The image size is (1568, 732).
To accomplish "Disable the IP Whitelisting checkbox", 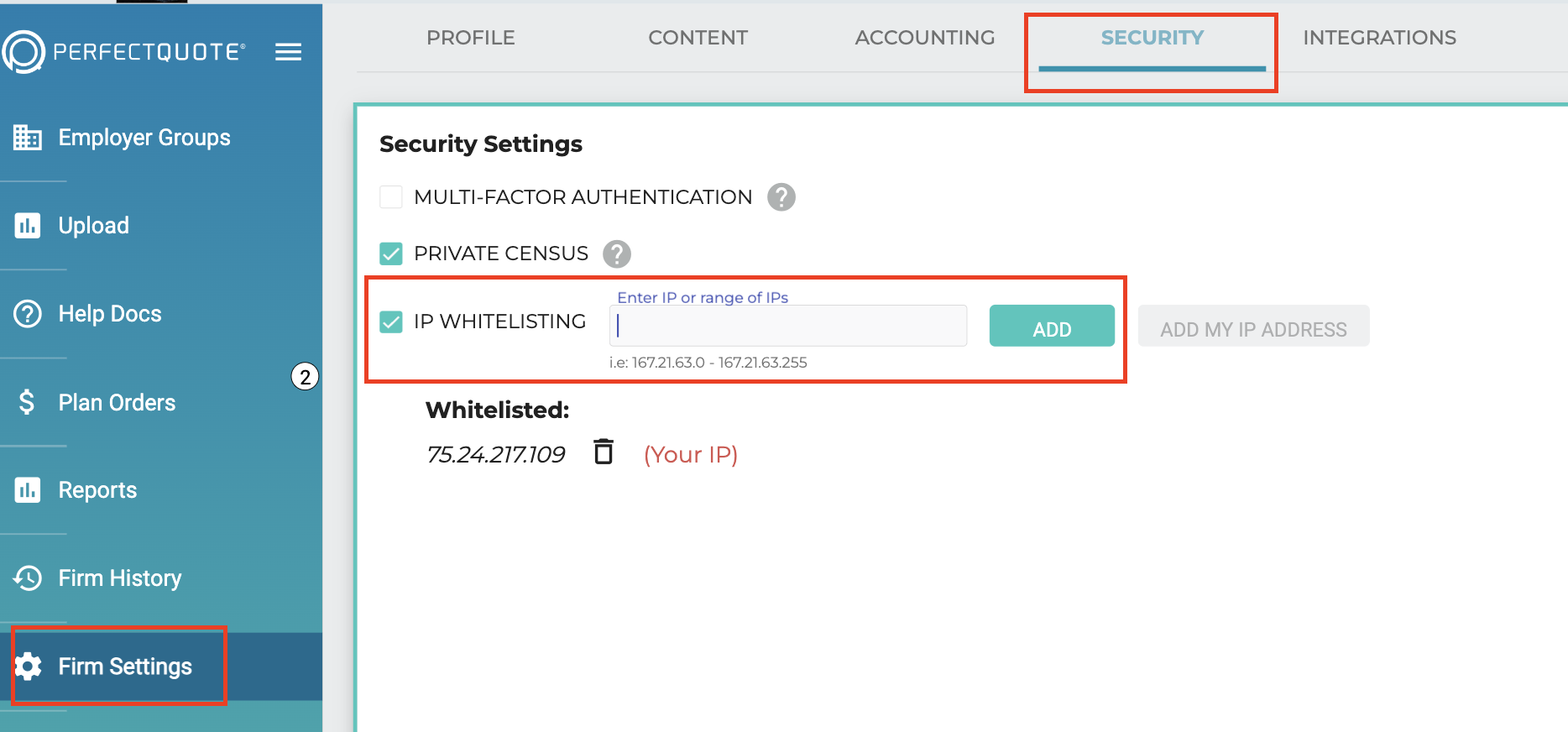I will [x=391, y=322].
